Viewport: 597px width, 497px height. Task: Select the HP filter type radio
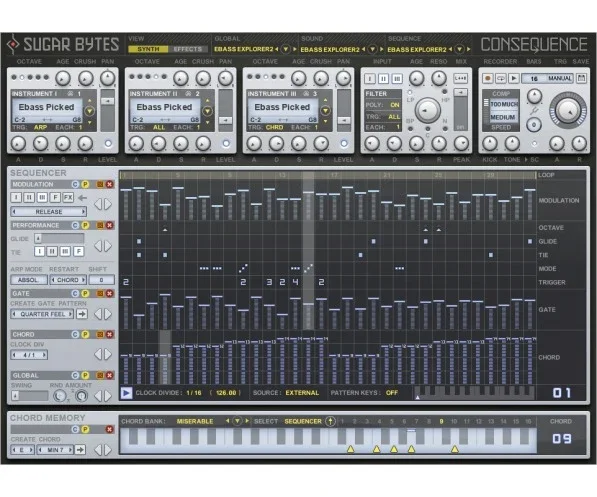pyautogui.click(x=445, y=92)
